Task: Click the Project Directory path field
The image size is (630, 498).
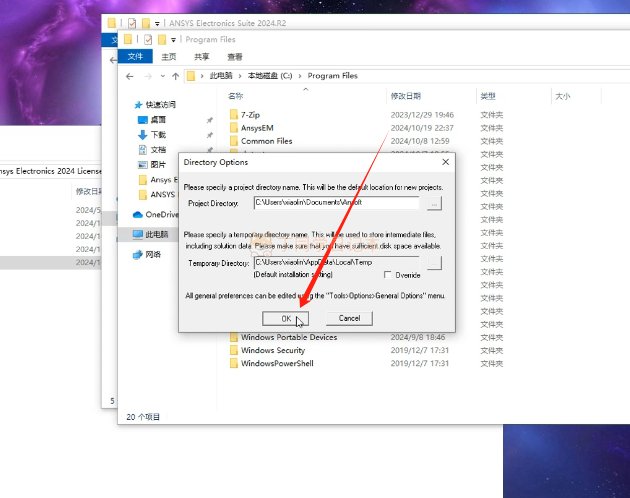Action: click(335, 203)
